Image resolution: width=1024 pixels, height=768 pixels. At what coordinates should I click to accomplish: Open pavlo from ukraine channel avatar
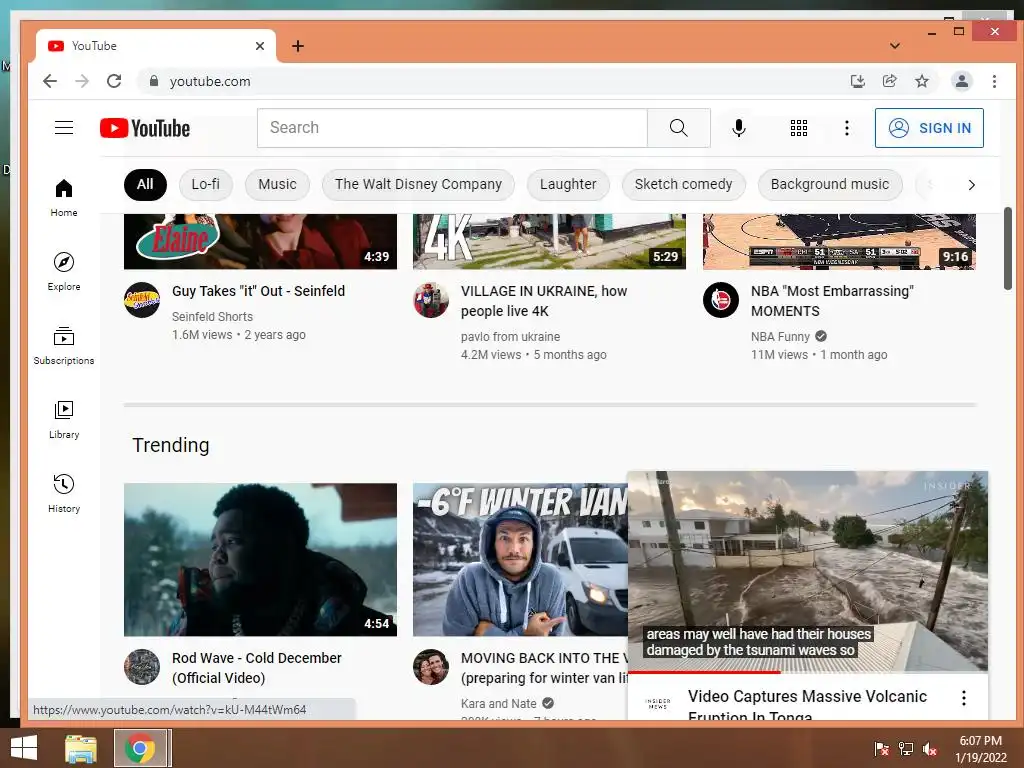coord(431,300)
